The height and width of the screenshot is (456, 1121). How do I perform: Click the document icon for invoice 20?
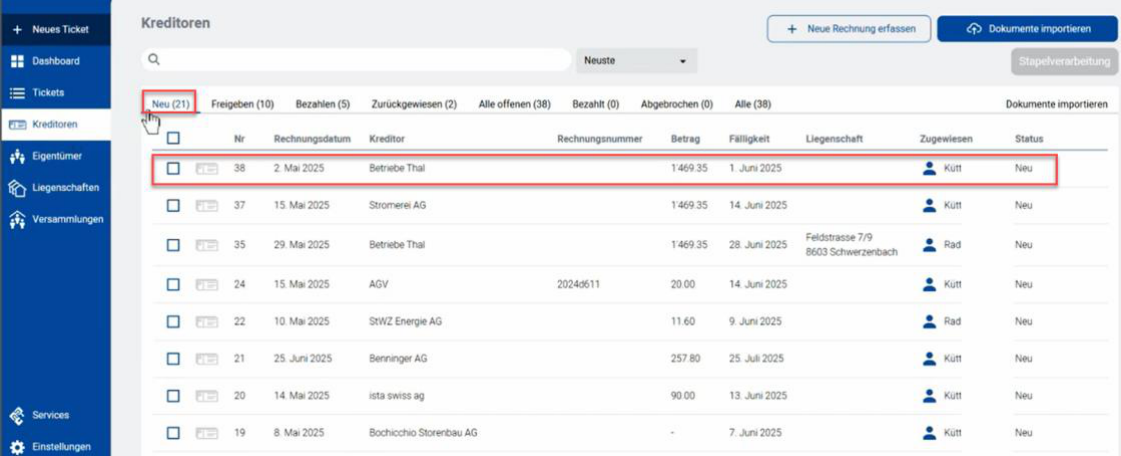[207, 395]
